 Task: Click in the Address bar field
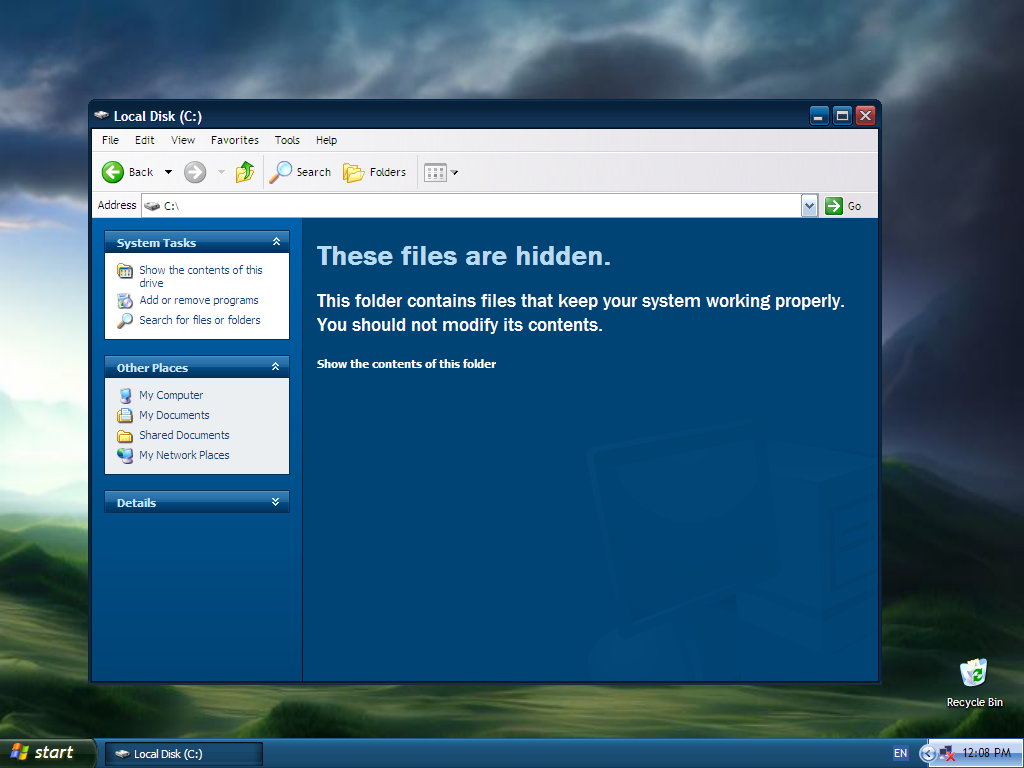coord(480,206)
